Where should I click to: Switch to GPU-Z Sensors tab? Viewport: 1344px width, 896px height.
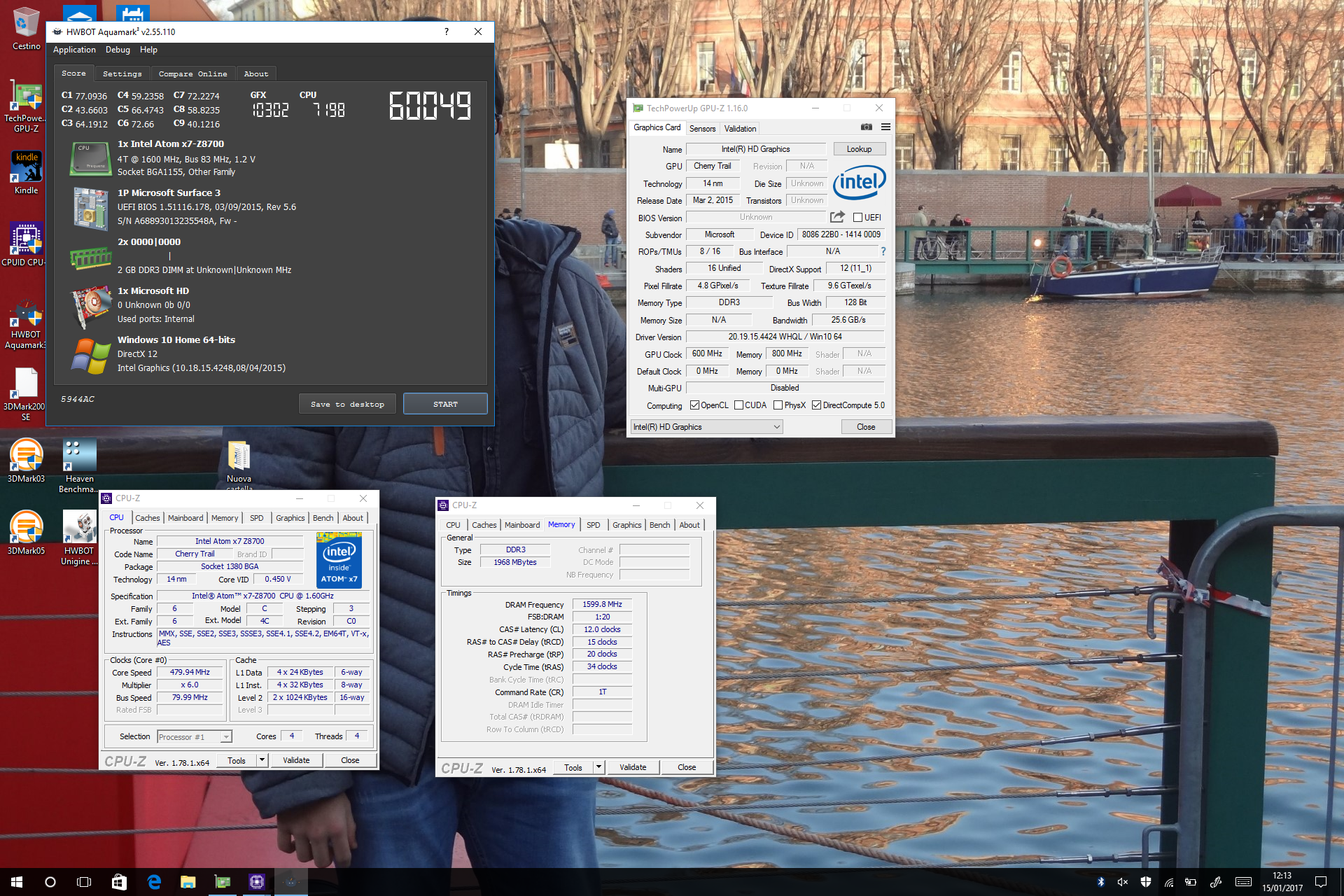[702, 129]
